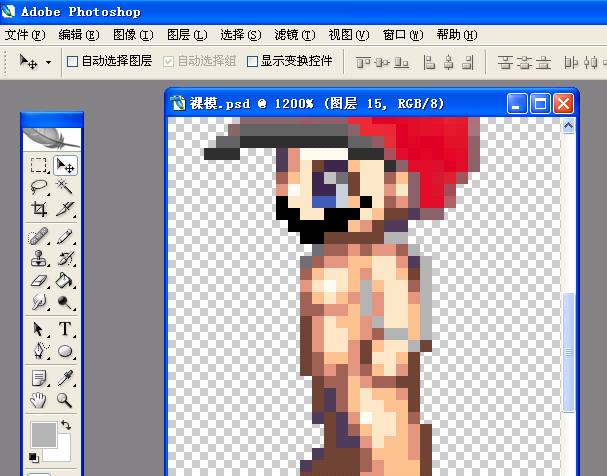Activate the Eraser tool
The width and height of the screenshot is (607, 476).
click(x=39, y=280)
